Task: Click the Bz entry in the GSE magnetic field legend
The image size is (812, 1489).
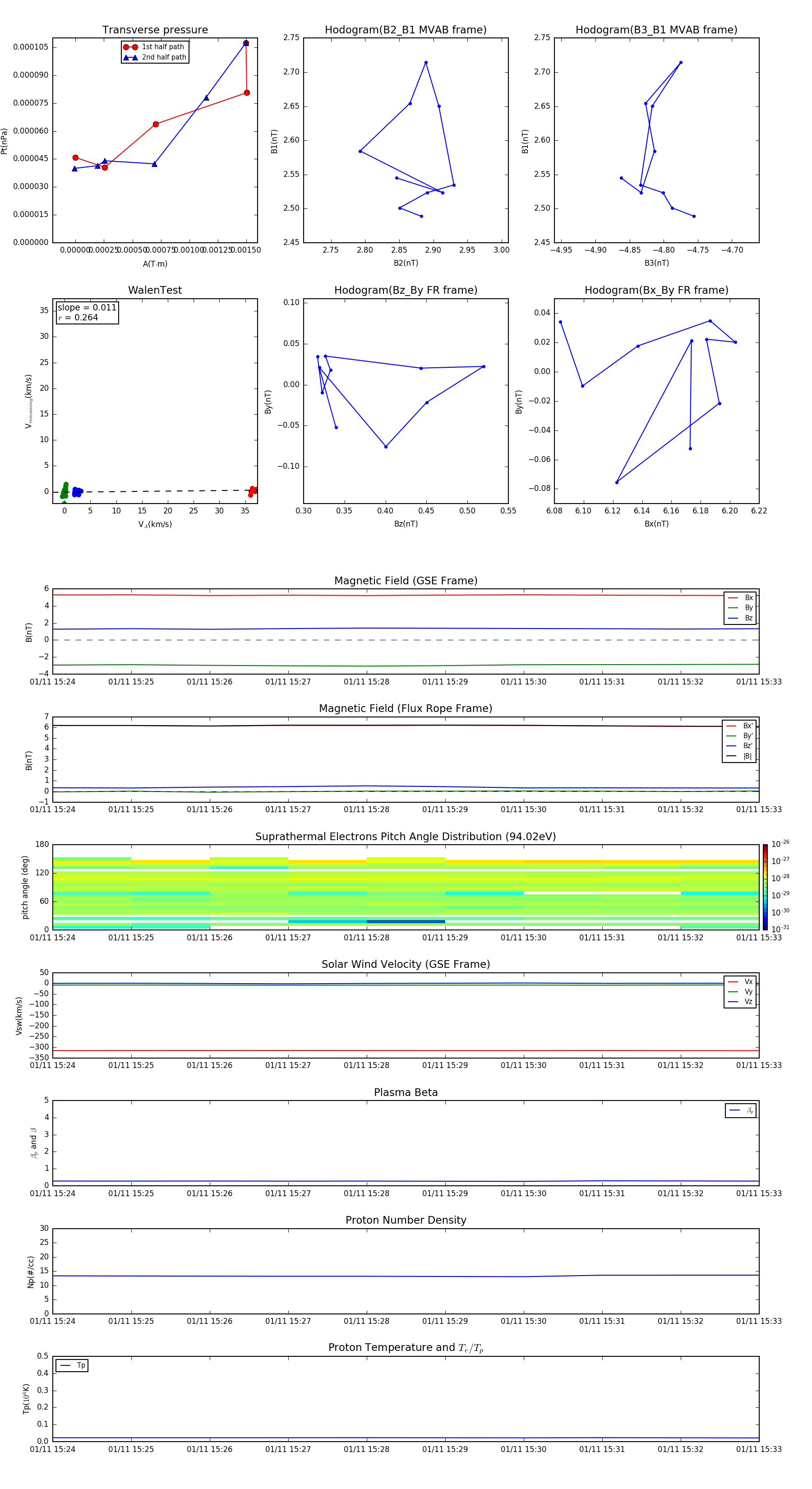Action: tap(740, 618)
